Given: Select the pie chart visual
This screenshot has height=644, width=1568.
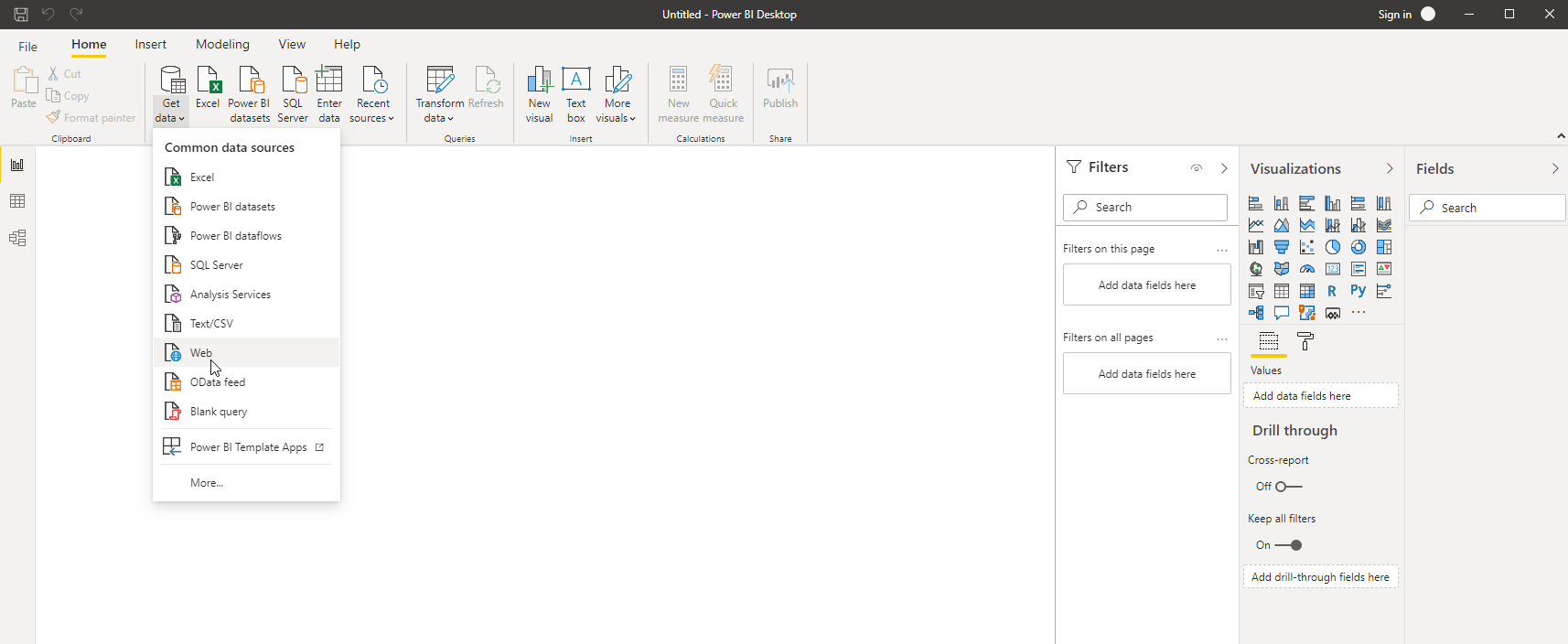Looking at the screenshot, I should coord(1333,247).
